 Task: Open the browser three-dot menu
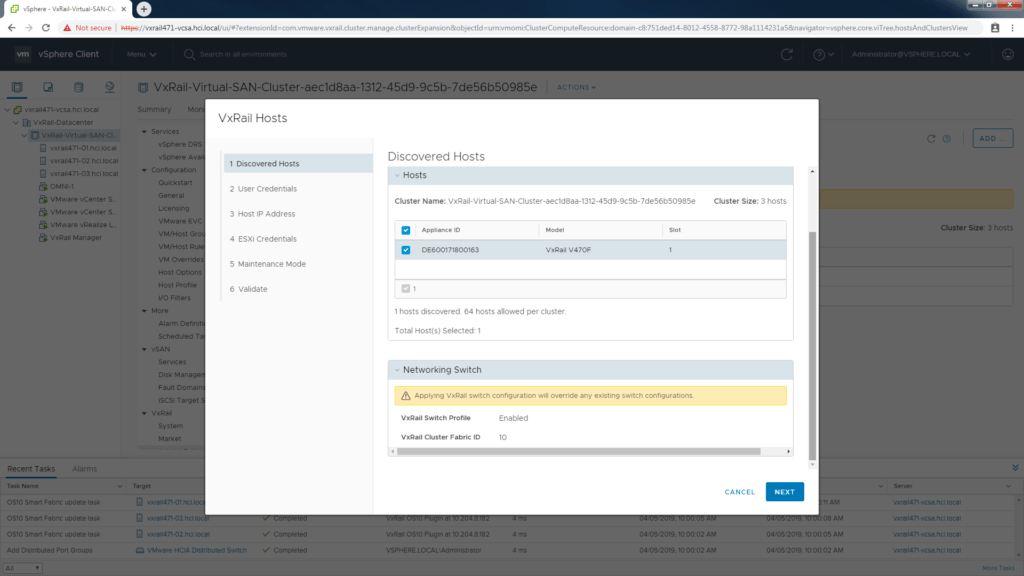coord(1012,28)
